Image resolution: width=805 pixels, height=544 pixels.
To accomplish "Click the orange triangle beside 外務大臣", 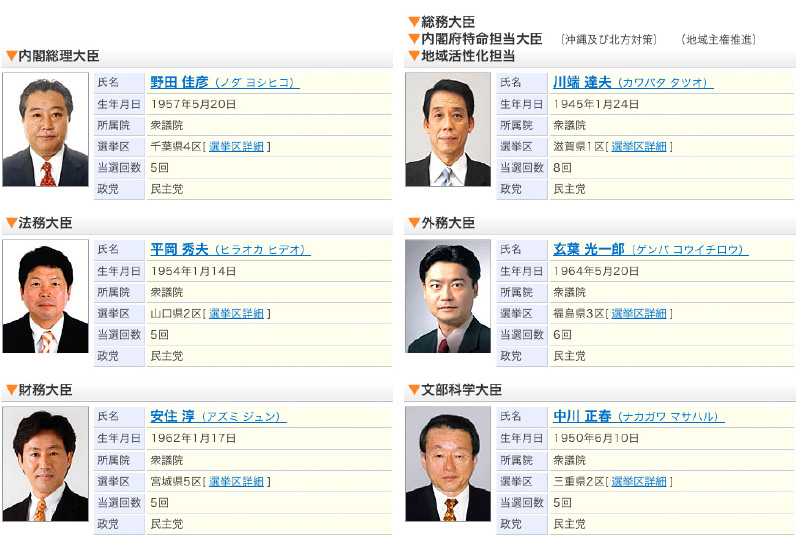I will tap(414, 223).
